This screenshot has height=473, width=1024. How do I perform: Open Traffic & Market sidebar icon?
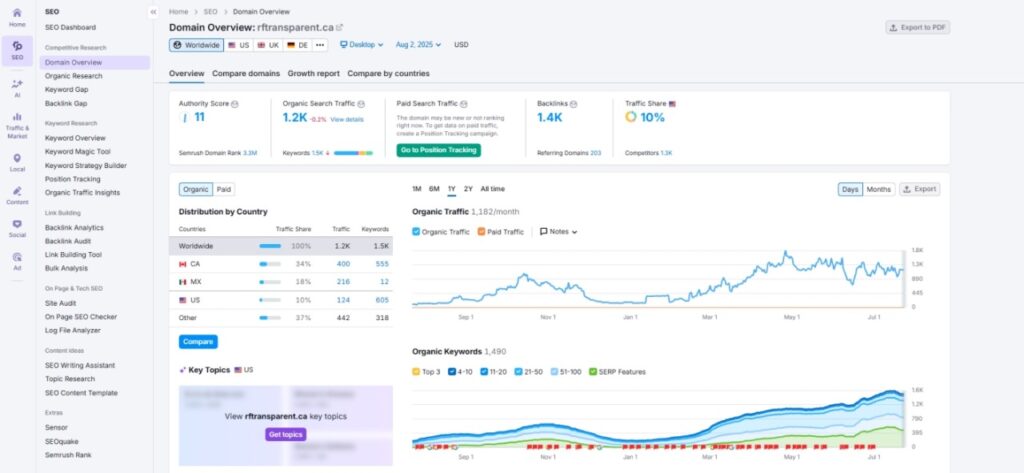(17, 122)
